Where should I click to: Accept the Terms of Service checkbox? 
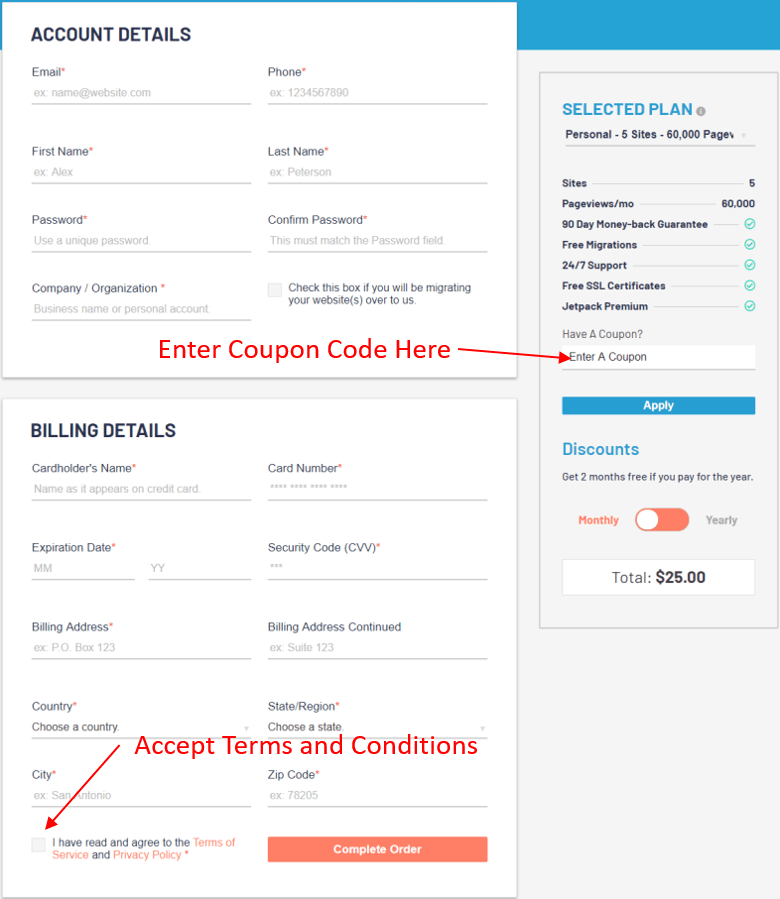click(x=39, y=845)
